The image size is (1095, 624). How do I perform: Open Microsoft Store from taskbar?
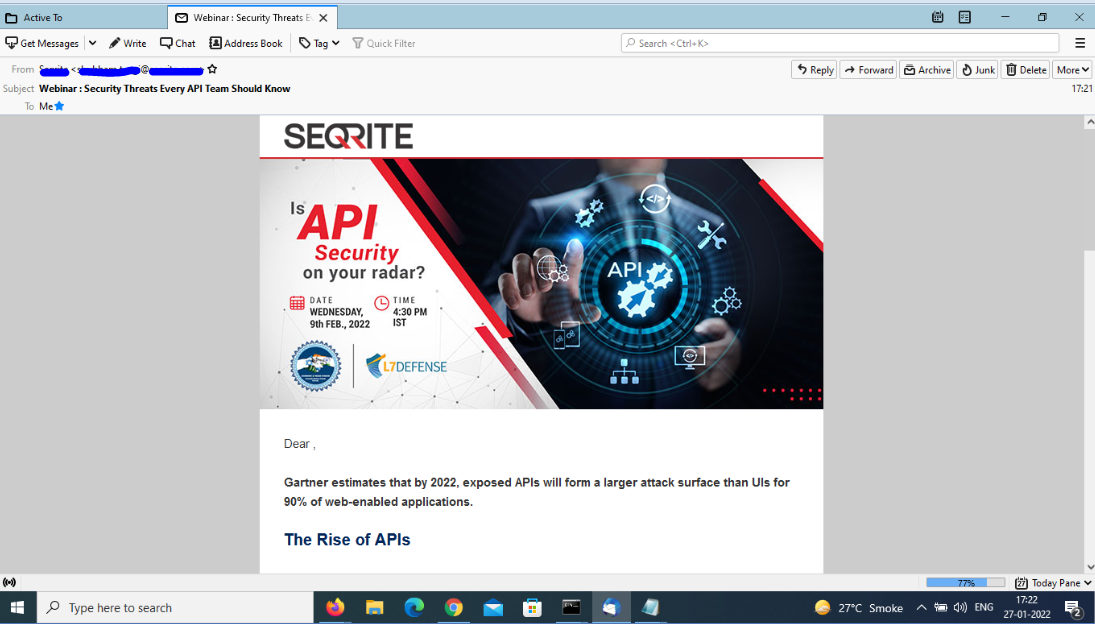point(532,607)
